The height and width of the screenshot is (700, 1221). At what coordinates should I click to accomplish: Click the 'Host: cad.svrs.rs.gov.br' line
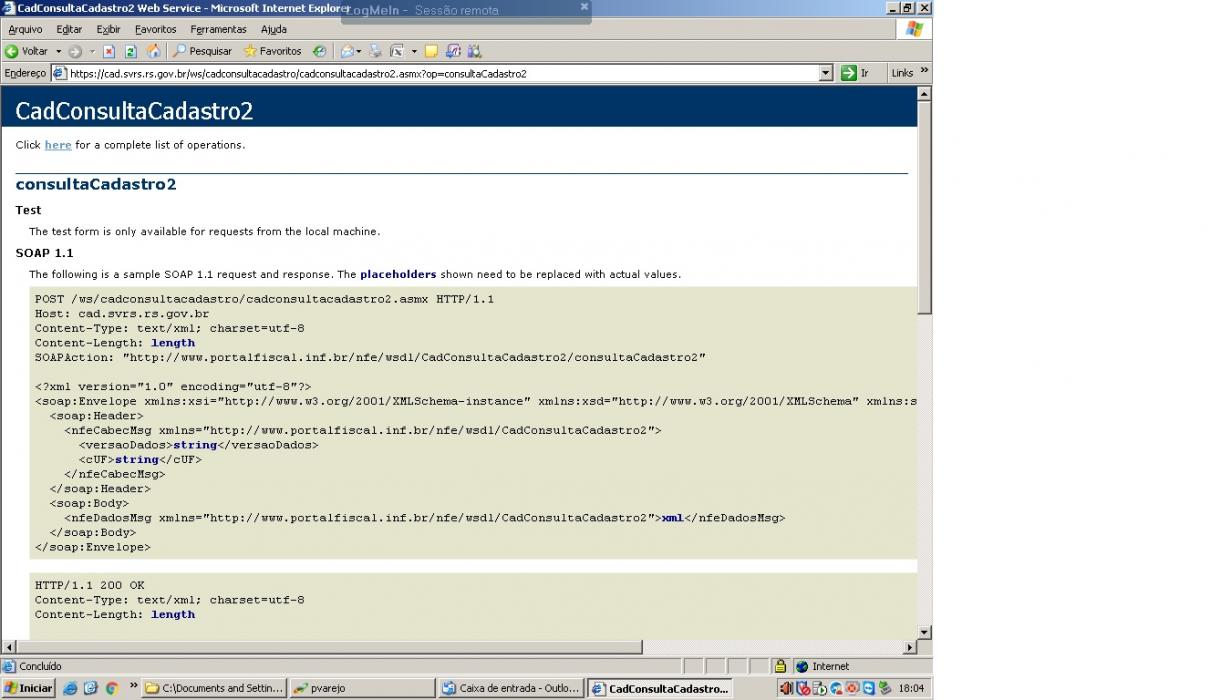(x=122, y=314)
